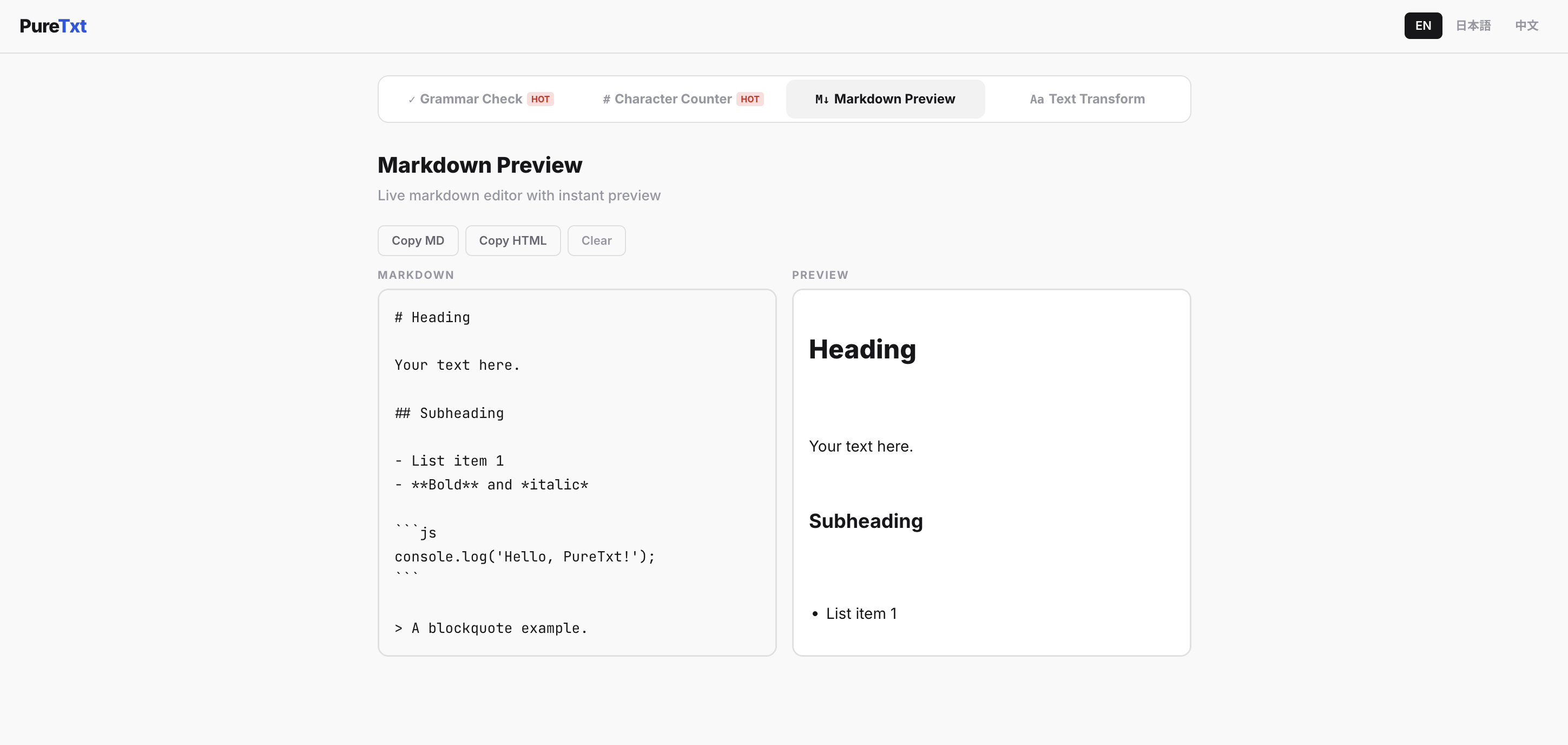
Task: Click the rendered Subheading in the preview
Action: (866, 521)
